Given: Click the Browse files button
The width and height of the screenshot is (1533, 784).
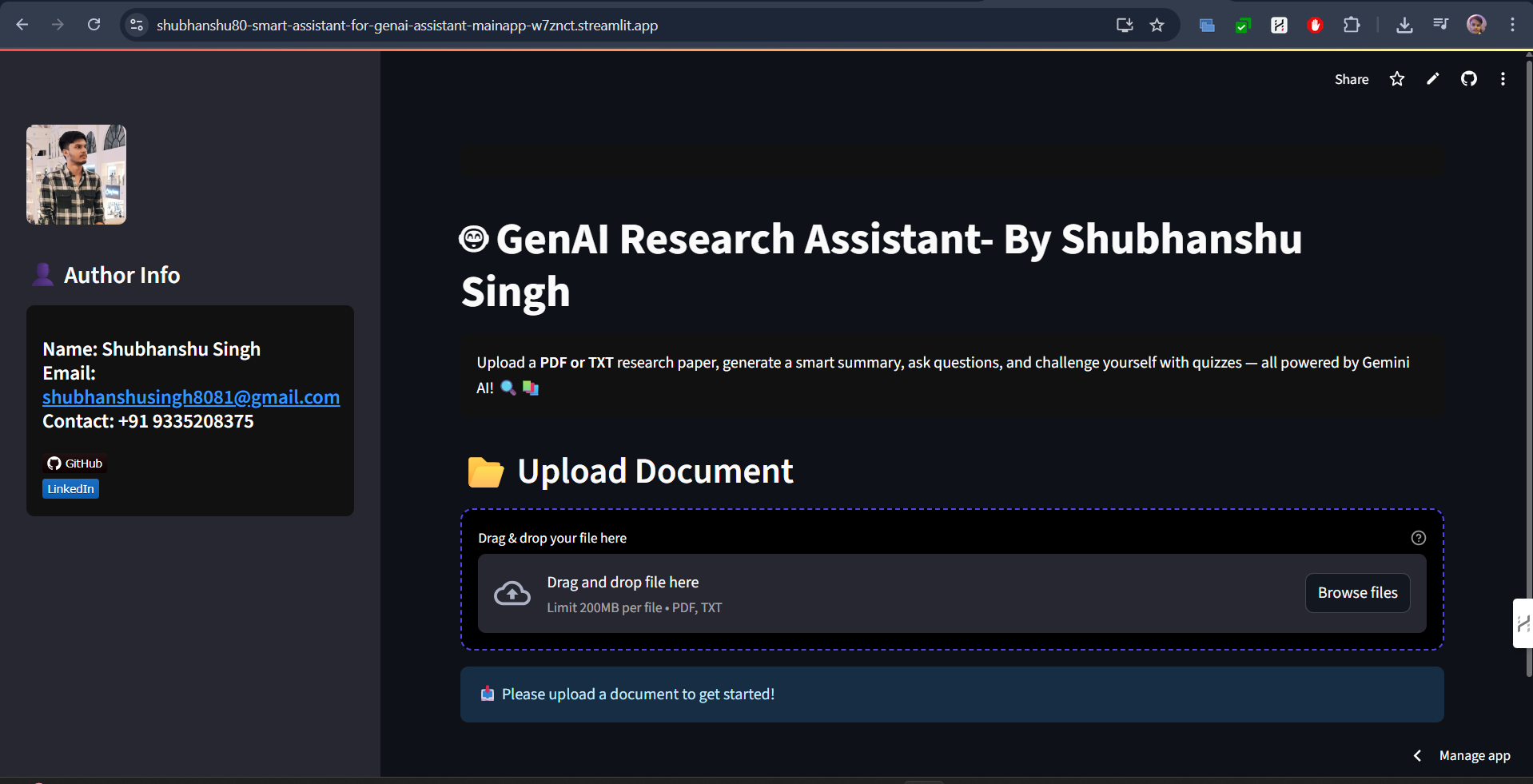Looking at the screenshot, I should click(x=1357, y=593).
